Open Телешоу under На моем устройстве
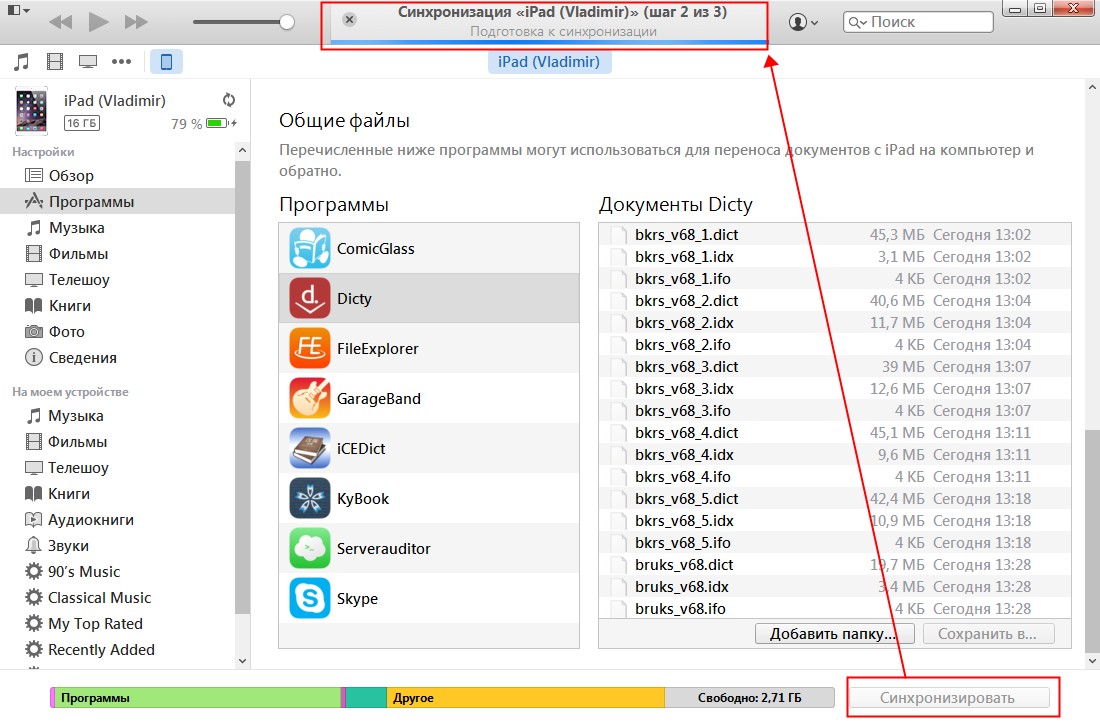Viewport: 1100px width, 725px height. click(119, 467)
